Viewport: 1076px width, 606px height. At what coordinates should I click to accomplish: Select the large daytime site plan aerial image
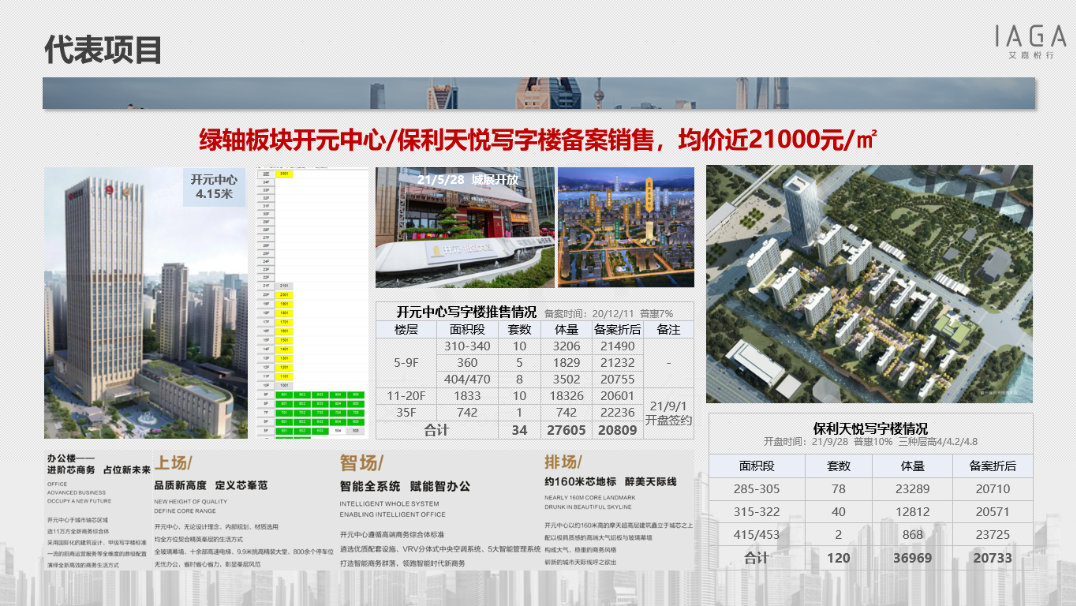pyautogui.click(x=869, y=284)
